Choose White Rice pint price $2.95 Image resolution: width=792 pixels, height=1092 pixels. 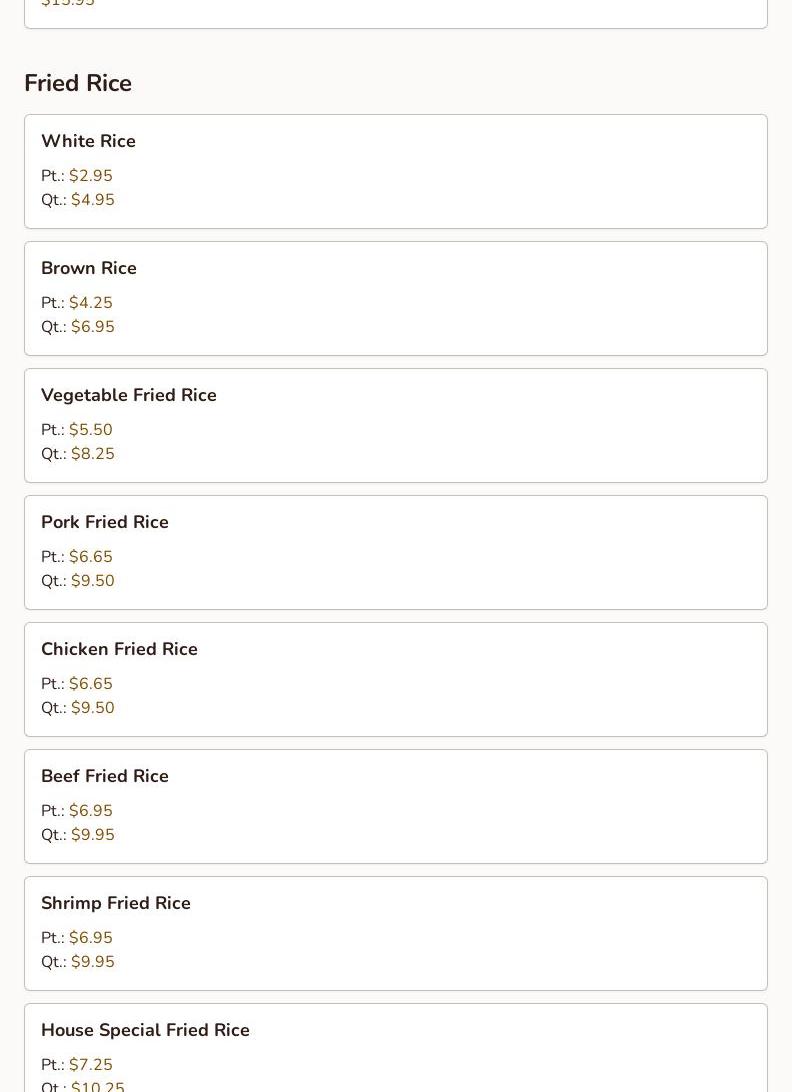tap(91, 176)
